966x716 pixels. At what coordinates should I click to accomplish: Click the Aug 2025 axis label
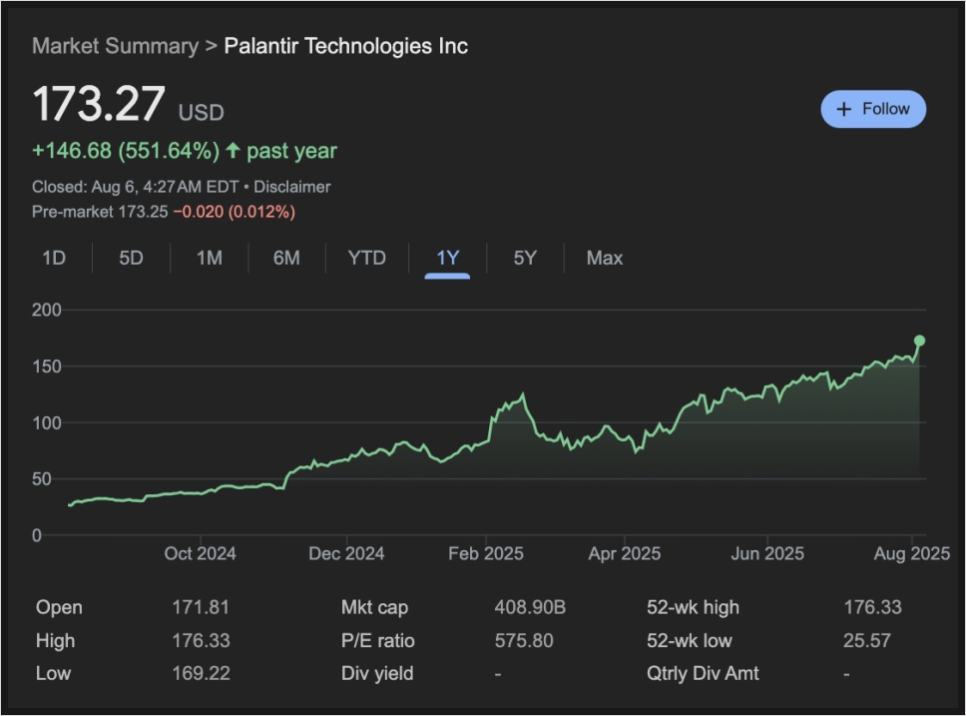(x=912, y=553)
